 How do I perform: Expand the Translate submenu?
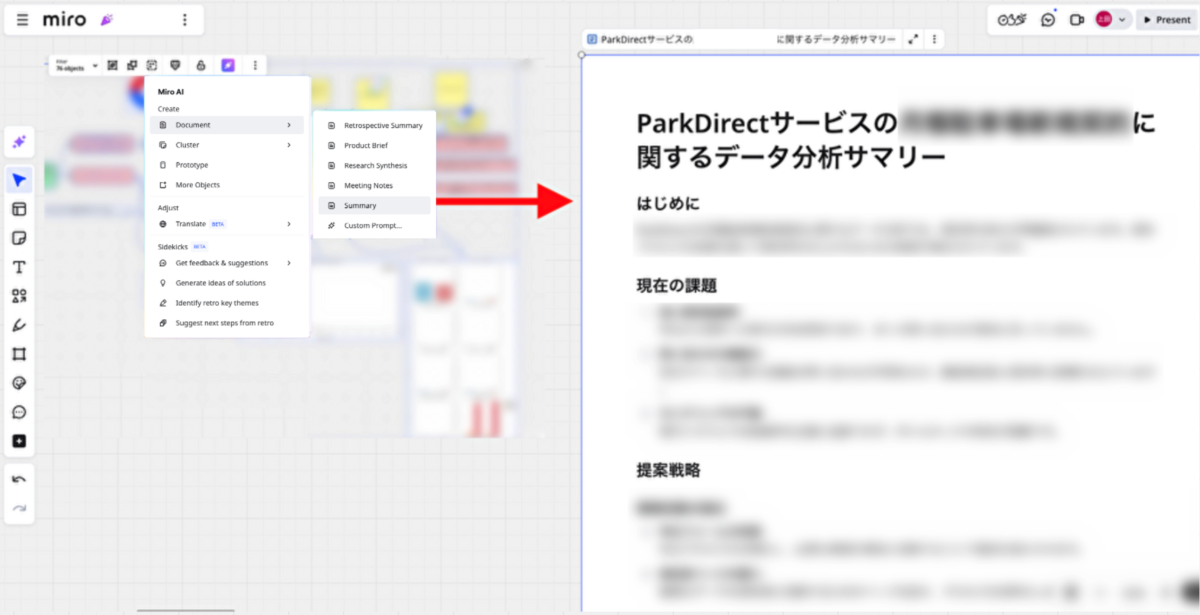227,224
